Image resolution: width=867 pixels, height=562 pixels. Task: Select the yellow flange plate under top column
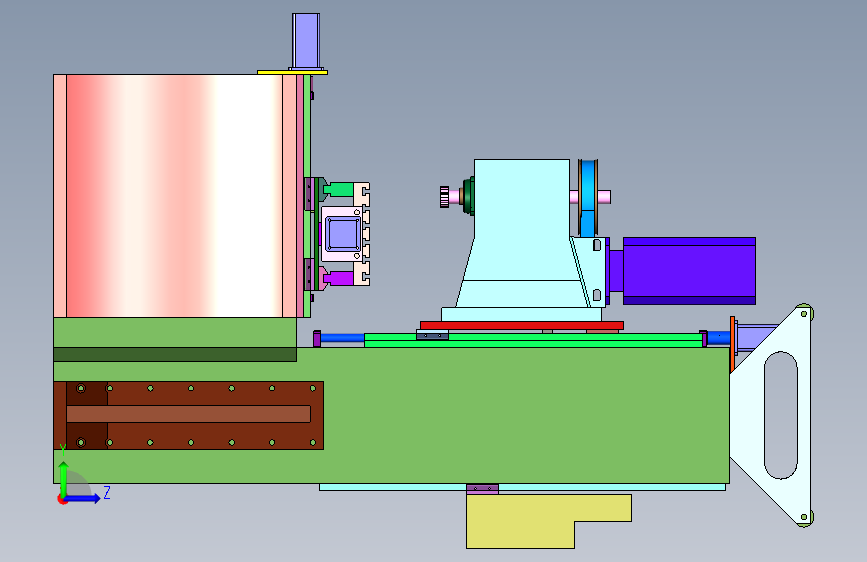(x=293, y=72)
